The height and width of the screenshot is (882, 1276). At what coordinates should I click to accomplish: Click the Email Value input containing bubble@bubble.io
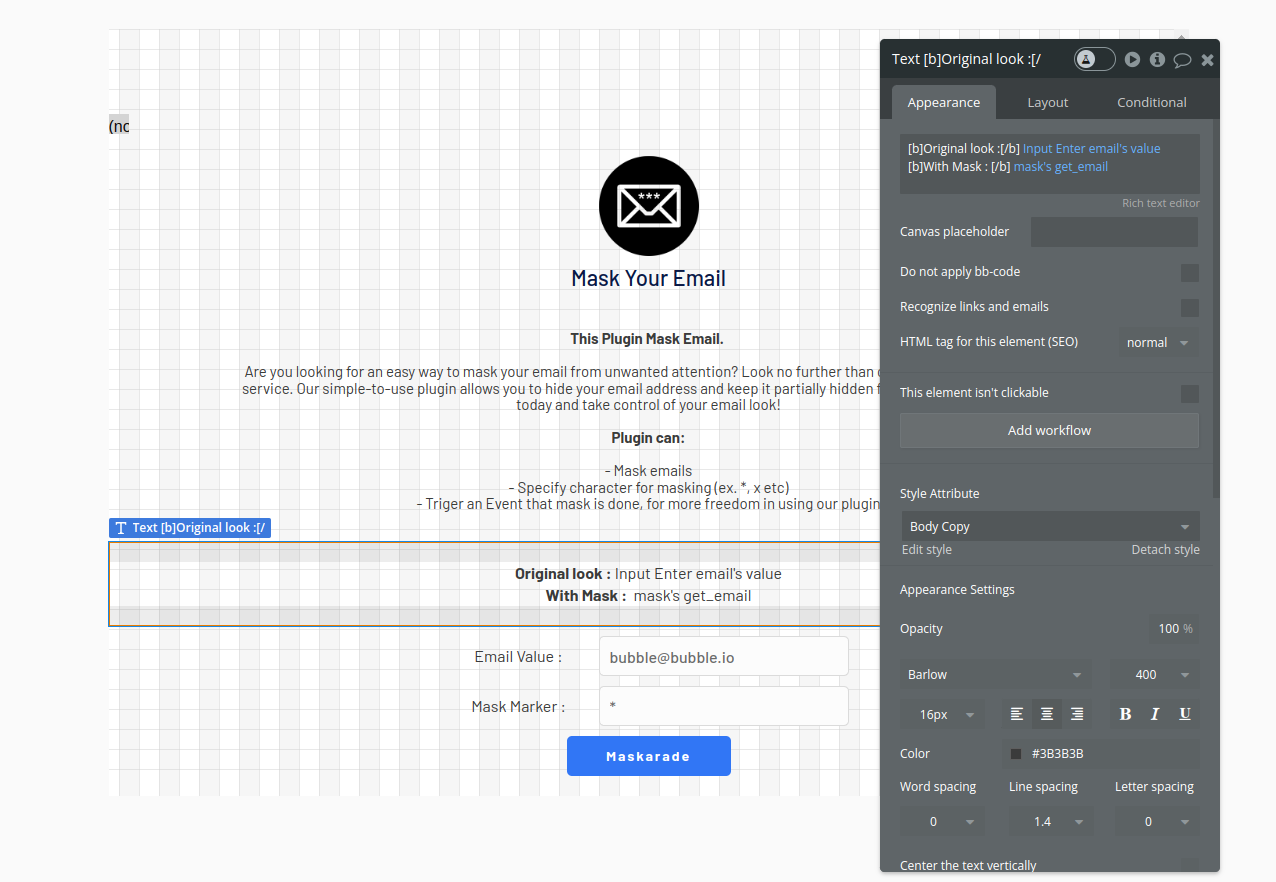(723, 656)
